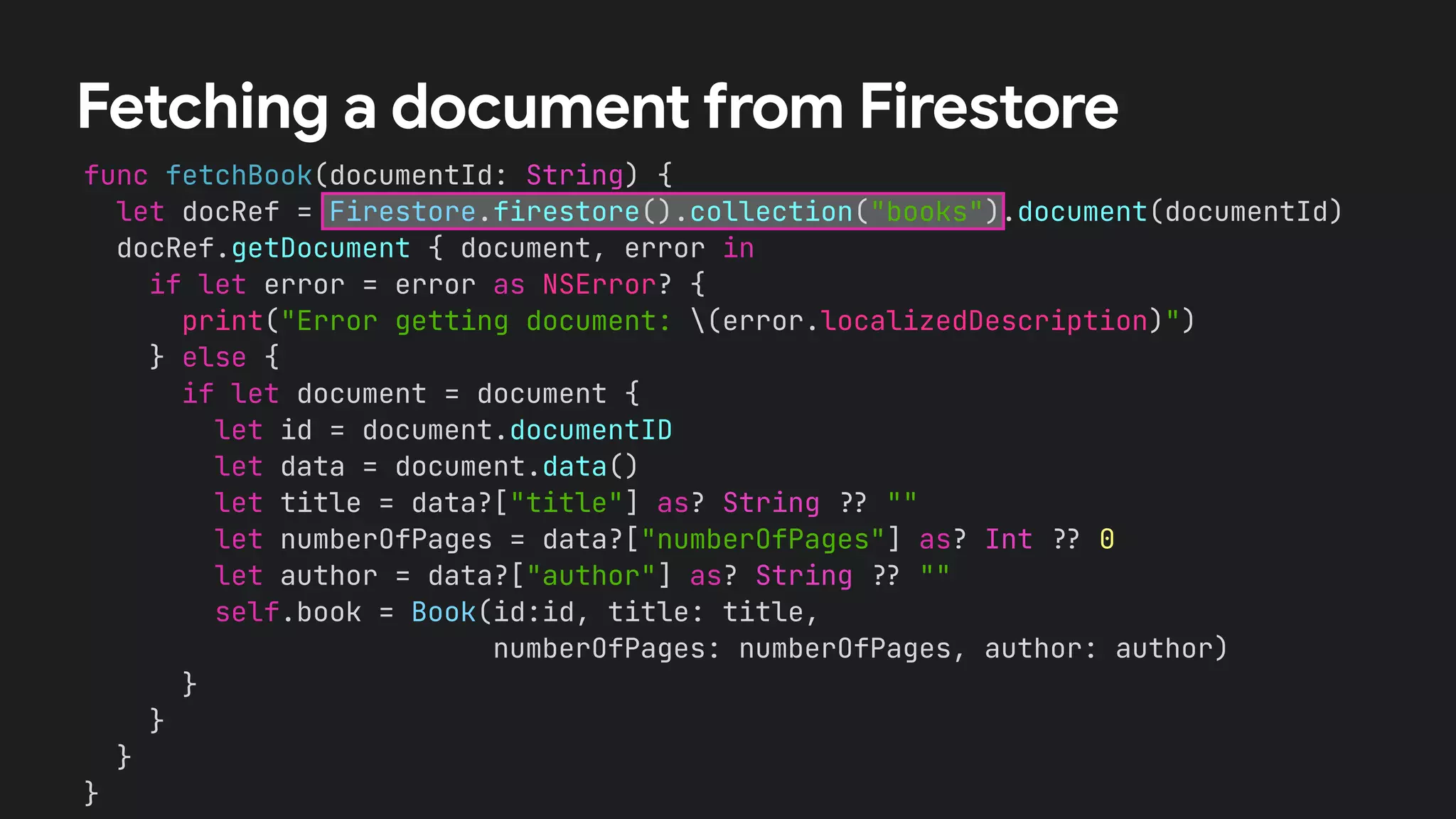The height and width of the screenshot is (819, 1456).
Task: Click '.collection' method name
Action: click(763, 212)
